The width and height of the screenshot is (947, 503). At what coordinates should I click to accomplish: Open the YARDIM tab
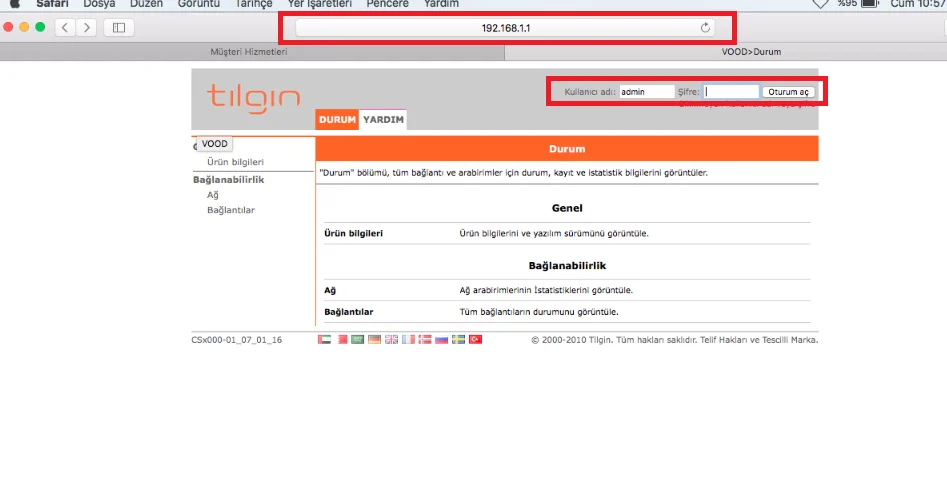pos(383,120)
